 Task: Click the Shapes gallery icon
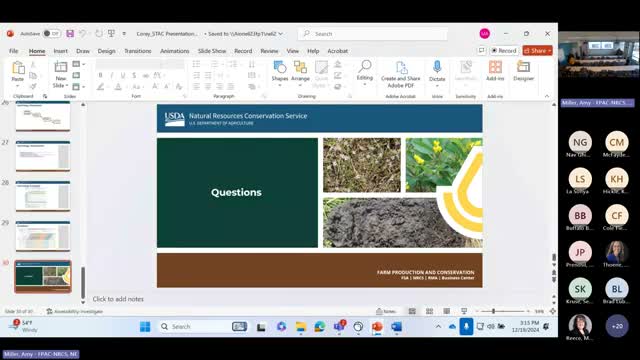[x=280, y=67]
